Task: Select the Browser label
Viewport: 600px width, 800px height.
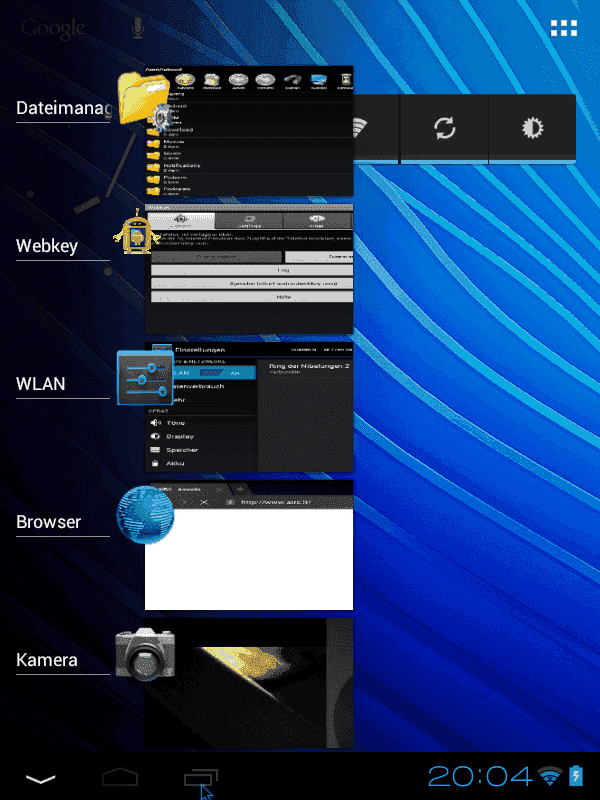Action: coord(48,522)
